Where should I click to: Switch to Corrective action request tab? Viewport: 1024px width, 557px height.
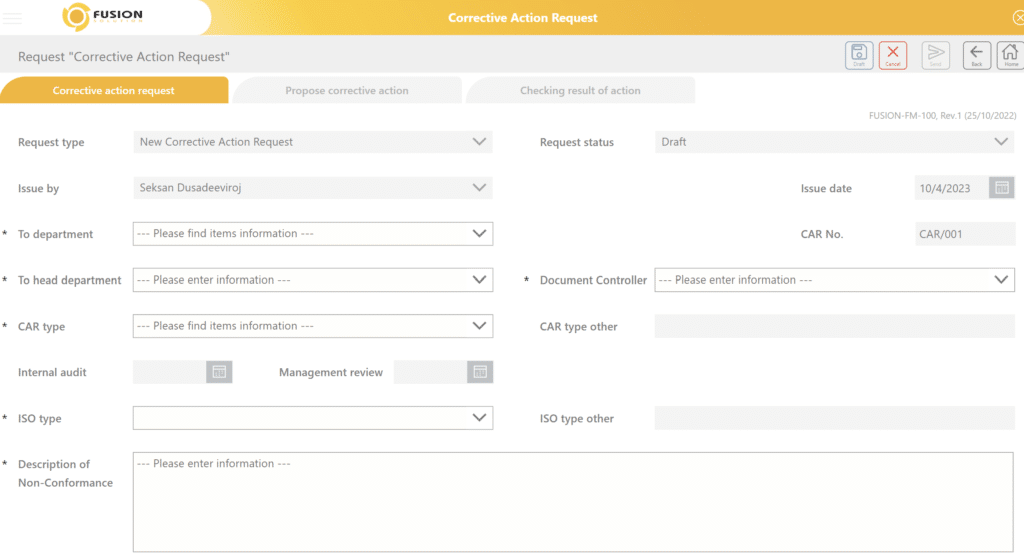pos(114,90)
